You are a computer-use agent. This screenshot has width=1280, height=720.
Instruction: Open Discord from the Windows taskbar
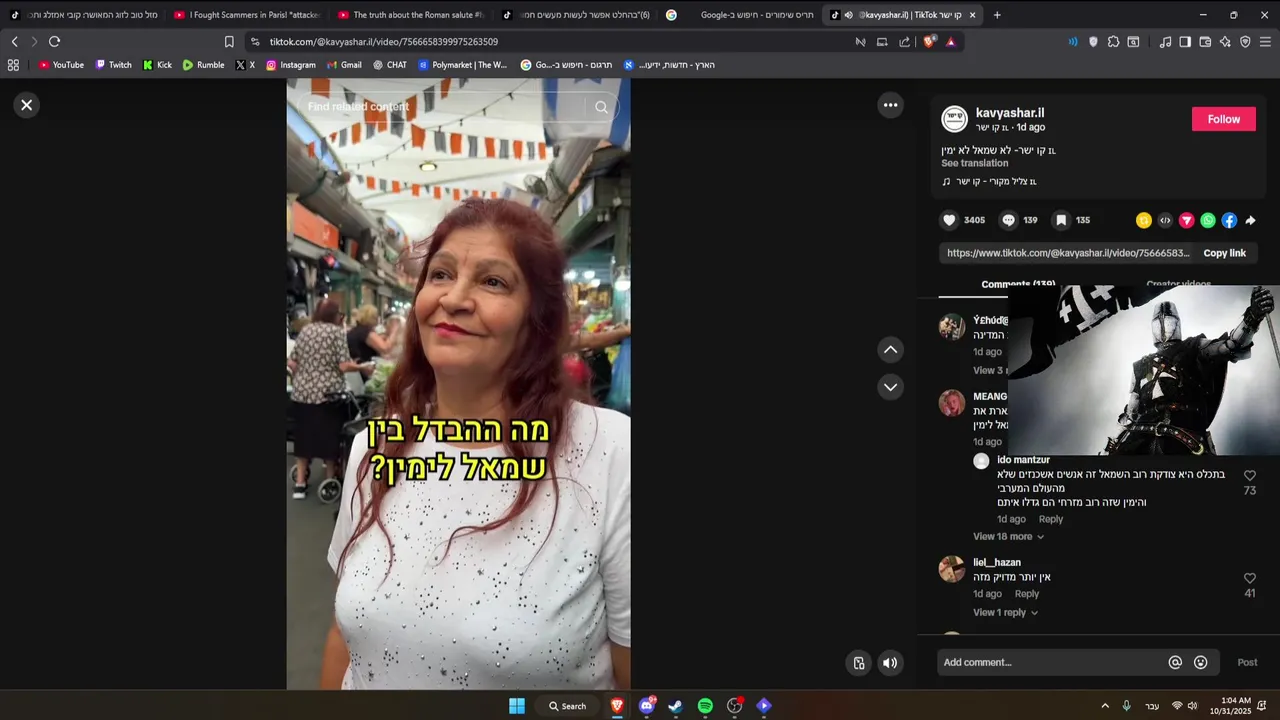(646, 706)
